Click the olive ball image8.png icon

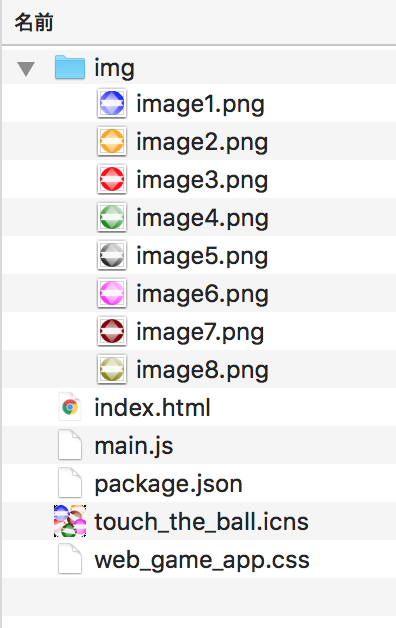pyautogui.click(x=112, y=369)
